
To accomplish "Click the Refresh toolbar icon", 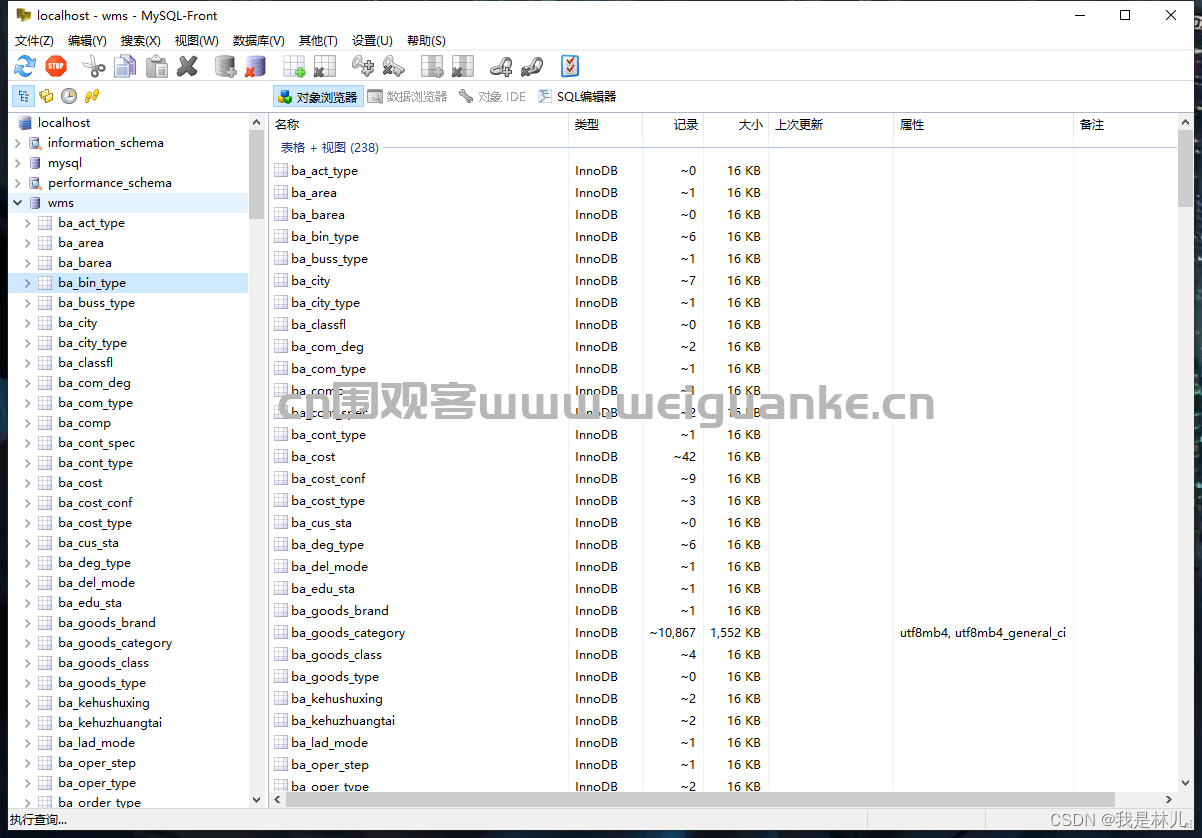I will point(24,67).
